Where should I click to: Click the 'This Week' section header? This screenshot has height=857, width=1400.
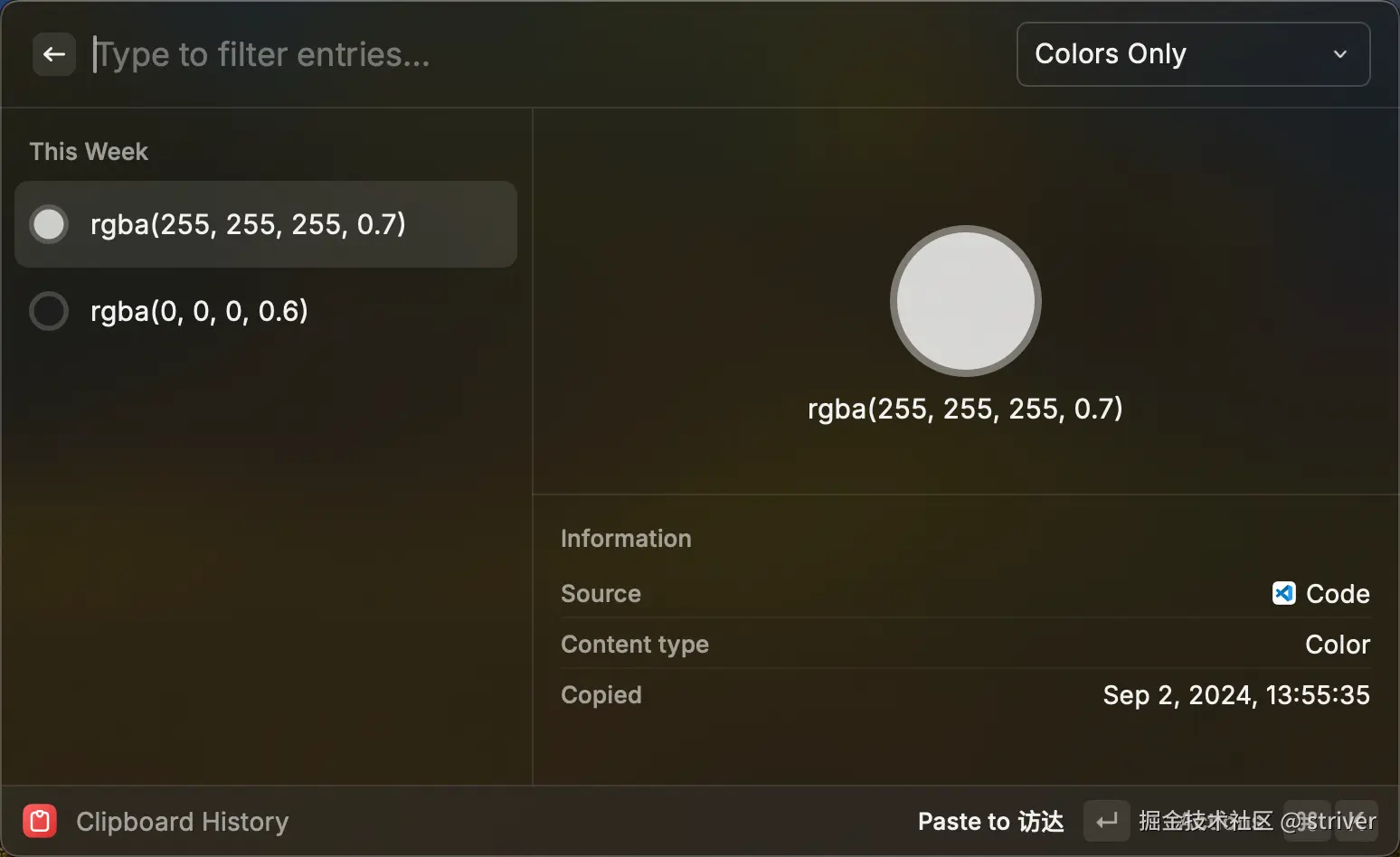(x=89, y=151)
